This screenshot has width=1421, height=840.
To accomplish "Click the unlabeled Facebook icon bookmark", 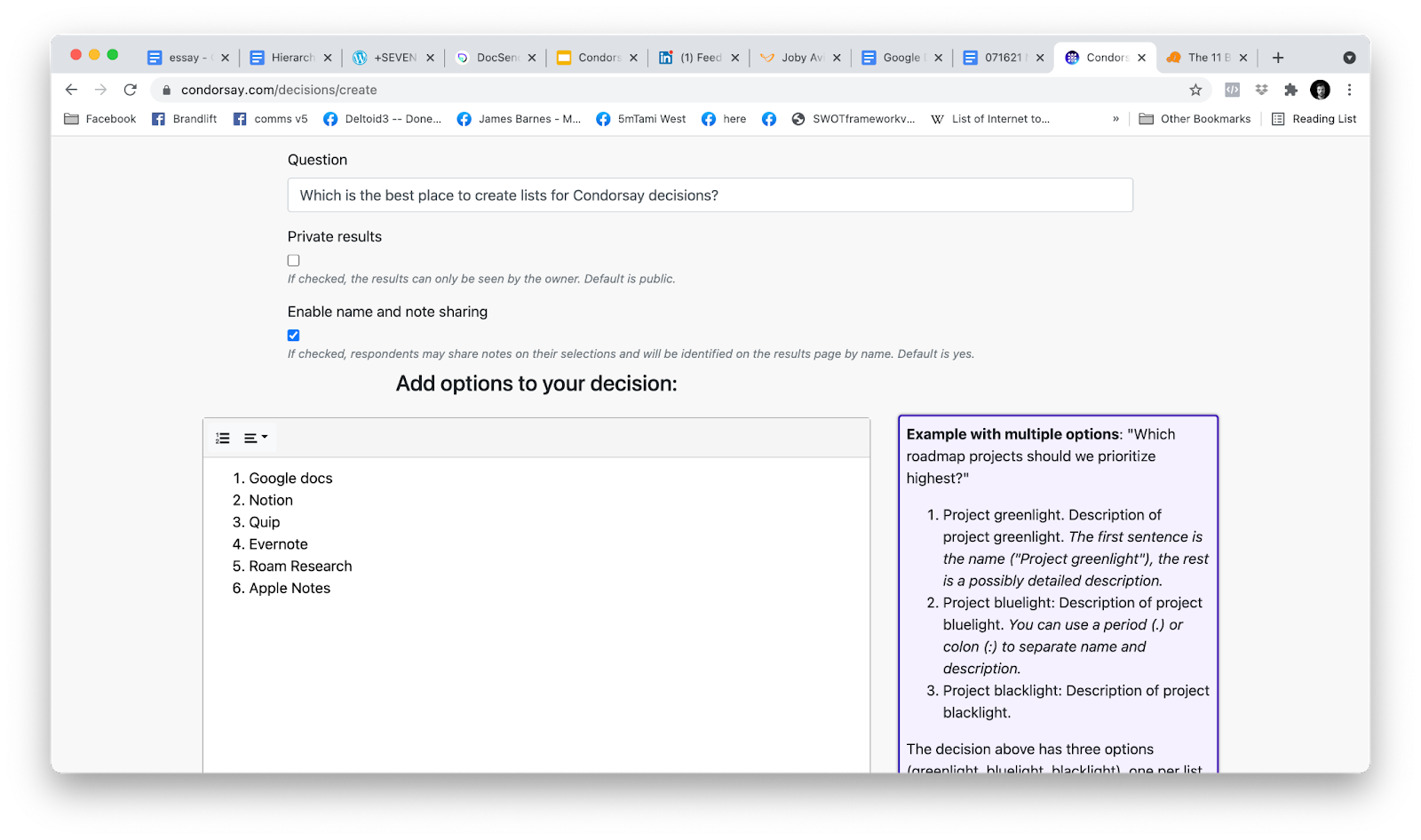I will [x=769, y=119].
